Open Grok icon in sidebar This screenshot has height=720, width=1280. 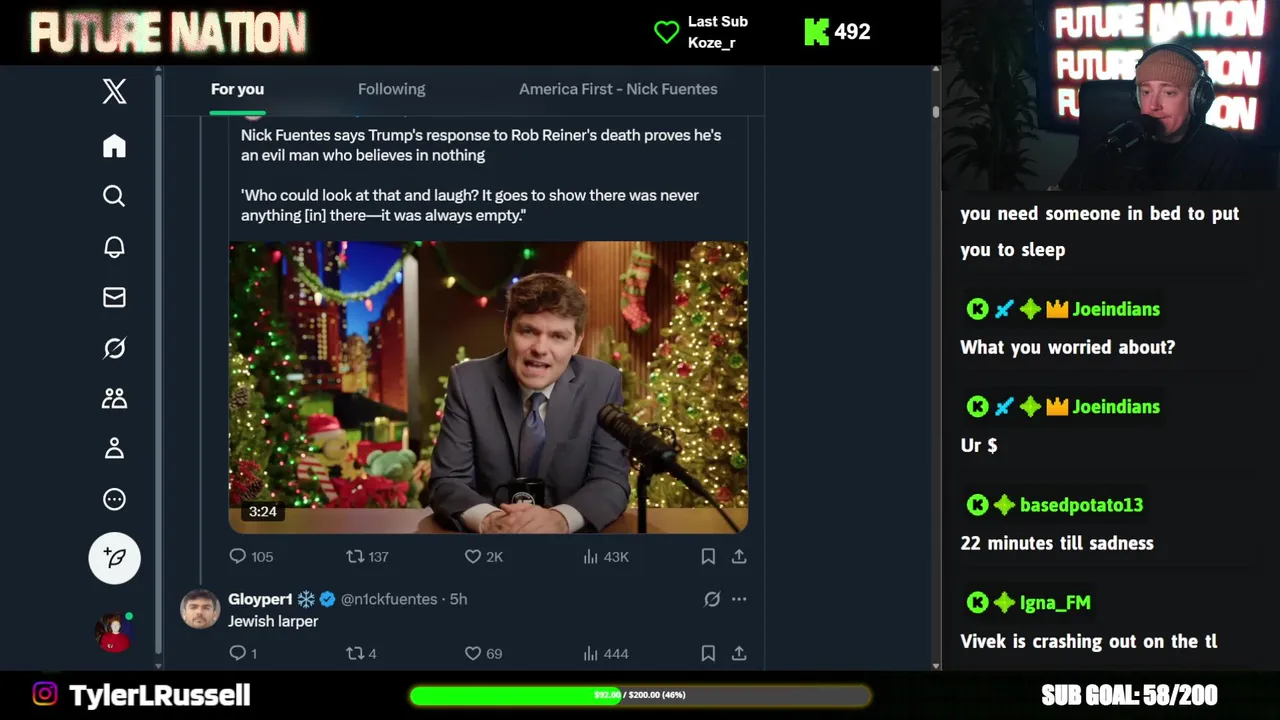tap(114, 348)
